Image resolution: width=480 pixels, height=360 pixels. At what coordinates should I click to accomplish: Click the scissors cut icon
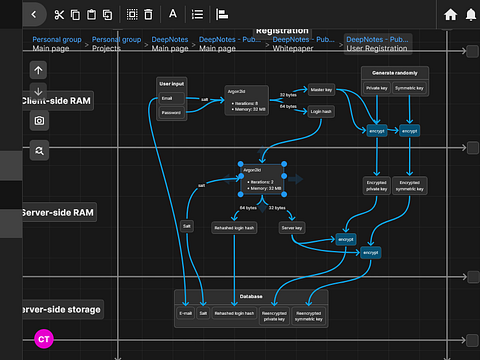click(x=59, y=15)
